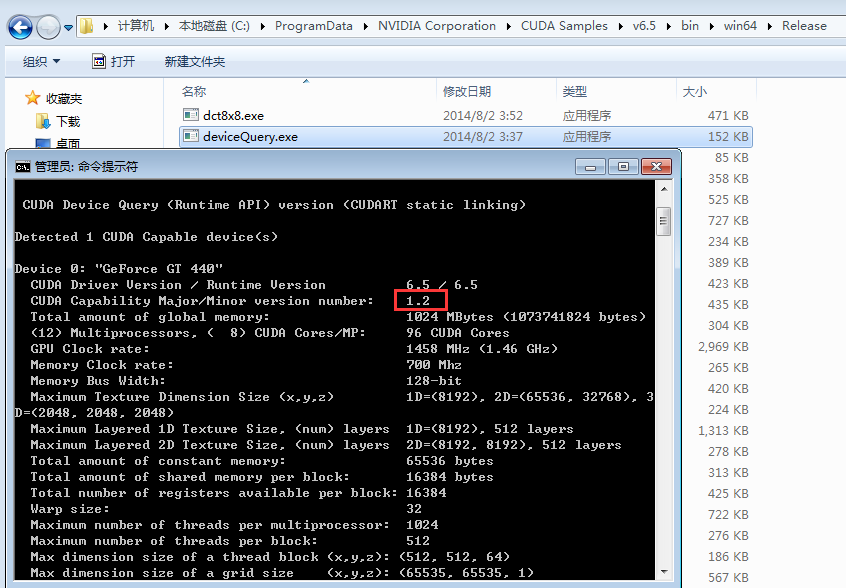Expand arrow after bin breadcrumb
The width and height of the screenshot is (846, 588).
click(x=712, y=26)
